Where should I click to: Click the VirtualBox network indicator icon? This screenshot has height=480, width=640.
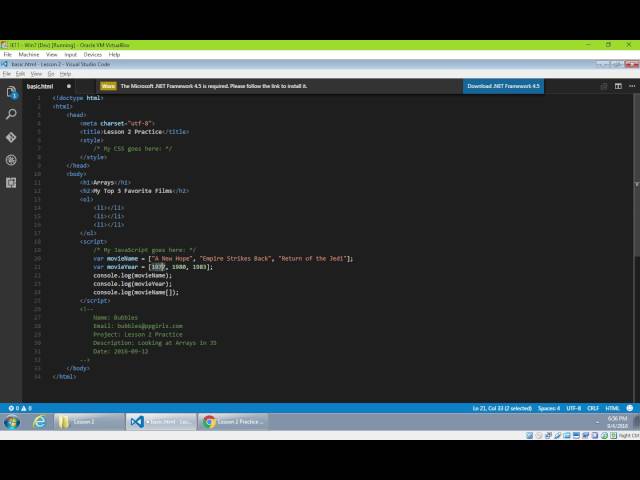(x=548, y=436)
